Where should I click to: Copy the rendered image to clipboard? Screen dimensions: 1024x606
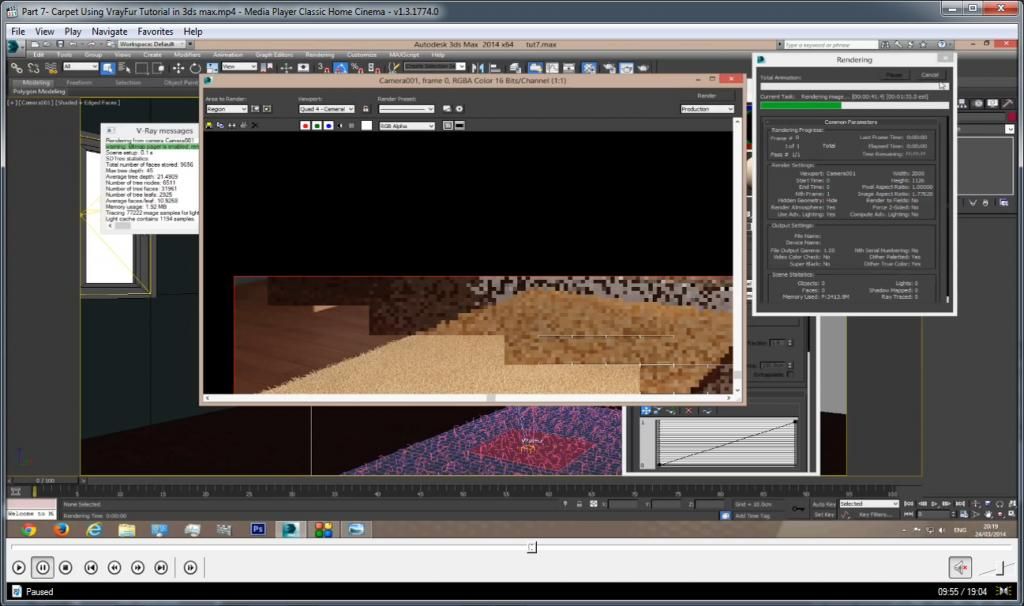220,125
